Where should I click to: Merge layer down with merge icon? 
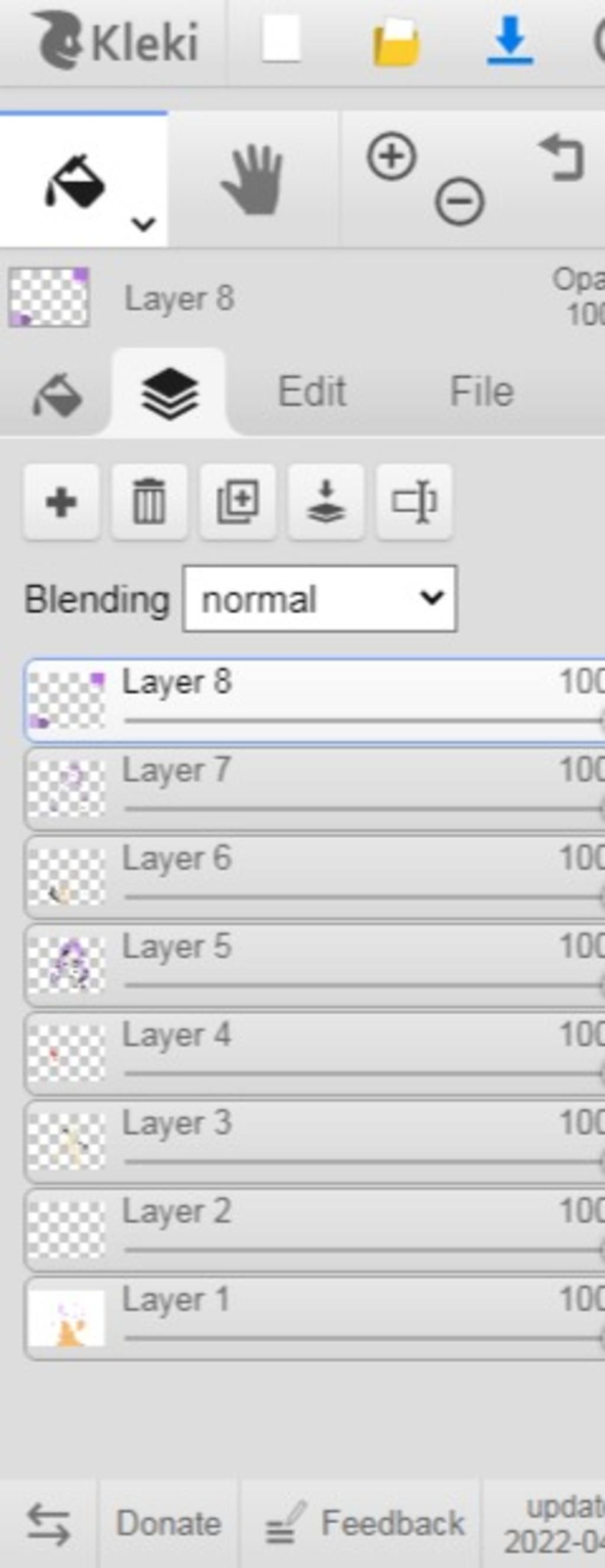point(326,502)
